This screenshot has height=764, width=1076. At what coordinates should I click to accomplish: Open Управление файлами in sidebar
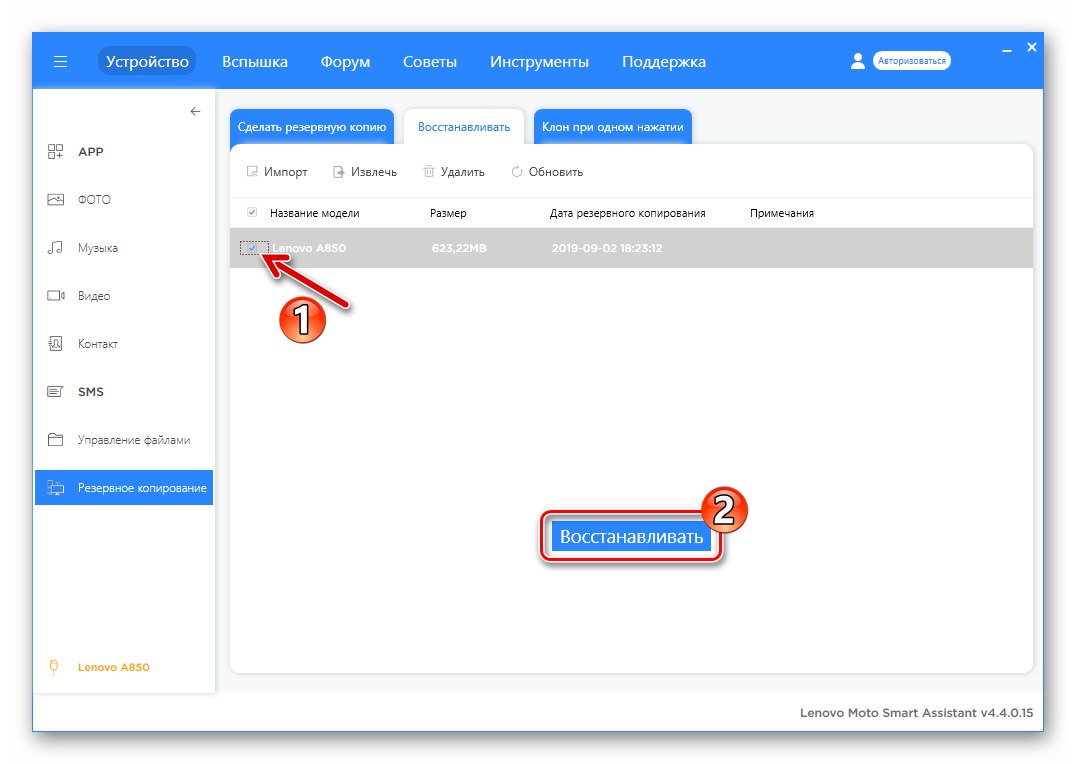[x=134, y=440]
